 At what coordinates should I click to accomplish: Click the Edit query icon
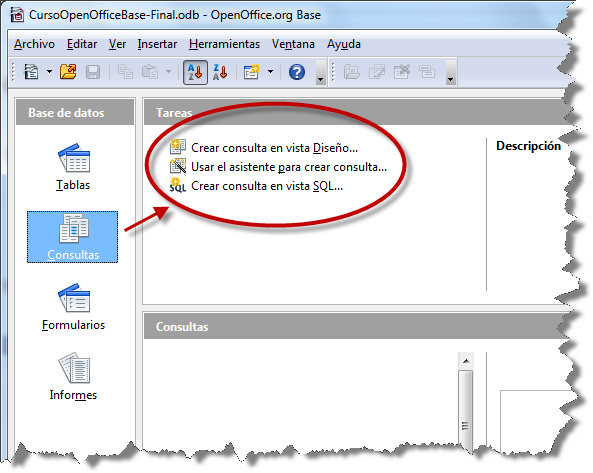(377, 71)
